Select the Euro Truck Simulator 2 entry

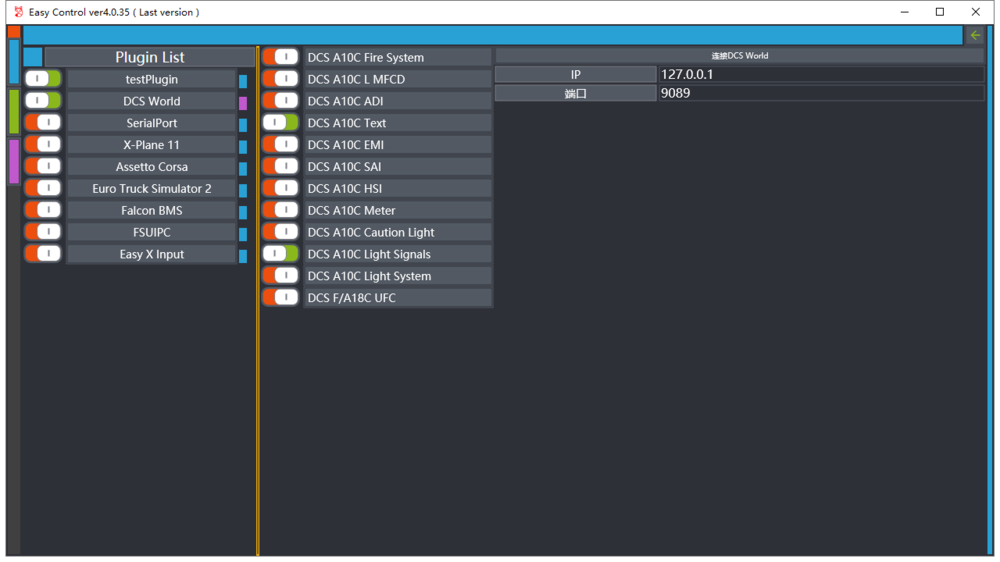[152, 188]
